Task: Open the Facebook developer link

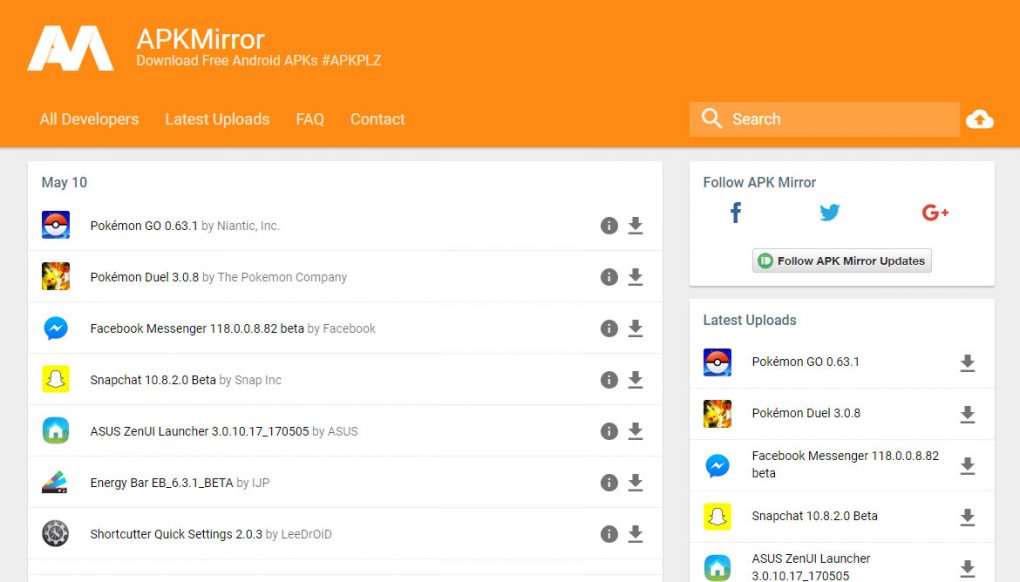Action: click(x=349, y=328)
